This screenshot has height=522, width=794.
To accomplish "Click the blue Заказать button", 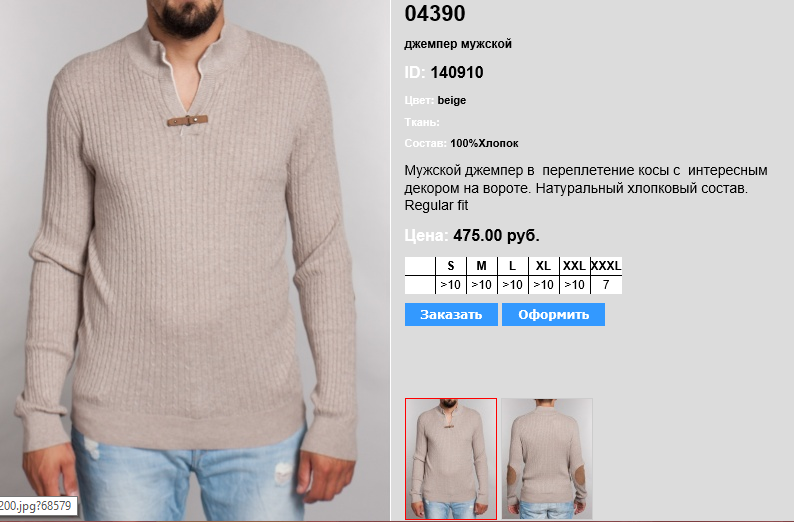I will pos(451,314).
